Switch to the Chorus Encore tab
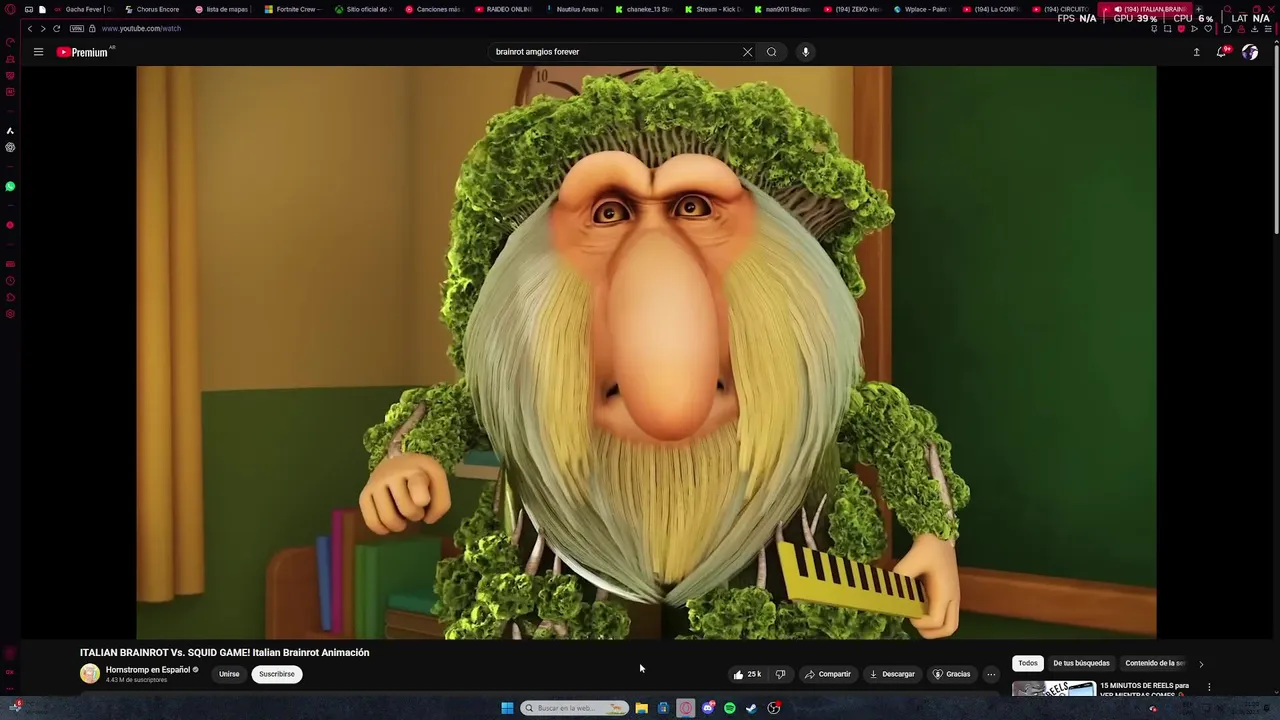Image resolution: width=1280 pixels, height=720 pixels. pyautogui.click(x=153, y=9)
